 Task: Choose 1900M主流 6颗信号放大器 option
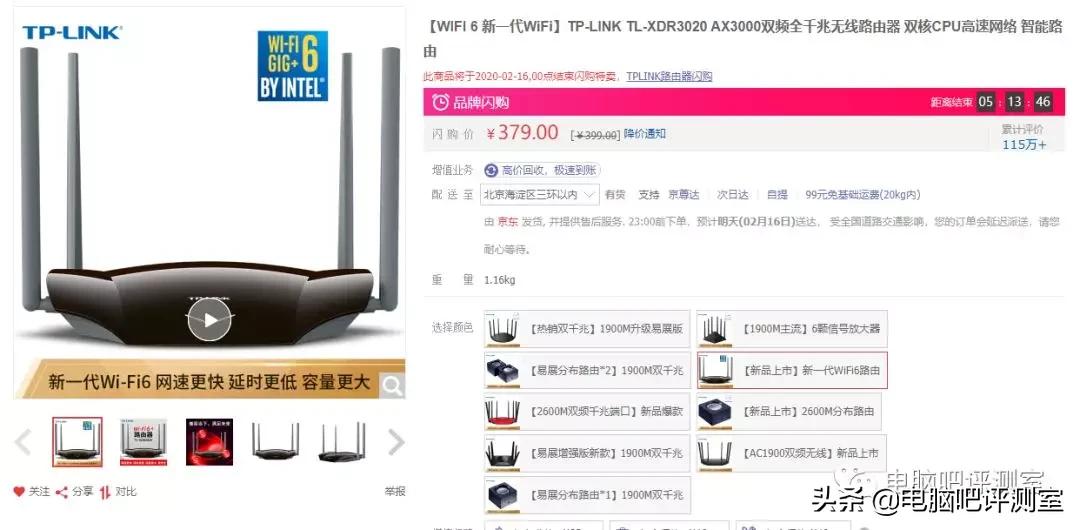tap(792, 329)
